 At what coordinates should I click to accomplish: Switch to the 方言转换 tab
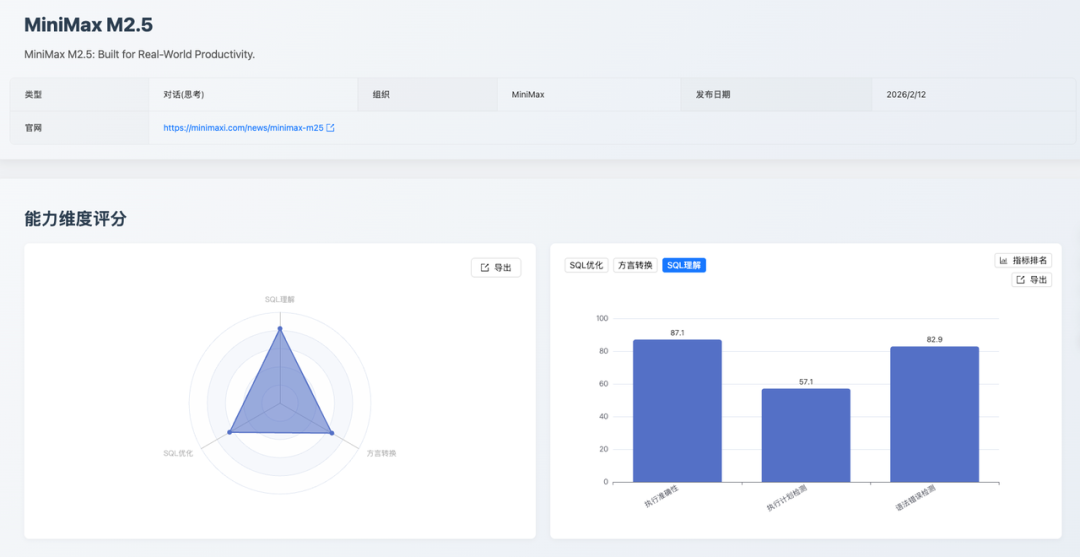pos(635,265)
